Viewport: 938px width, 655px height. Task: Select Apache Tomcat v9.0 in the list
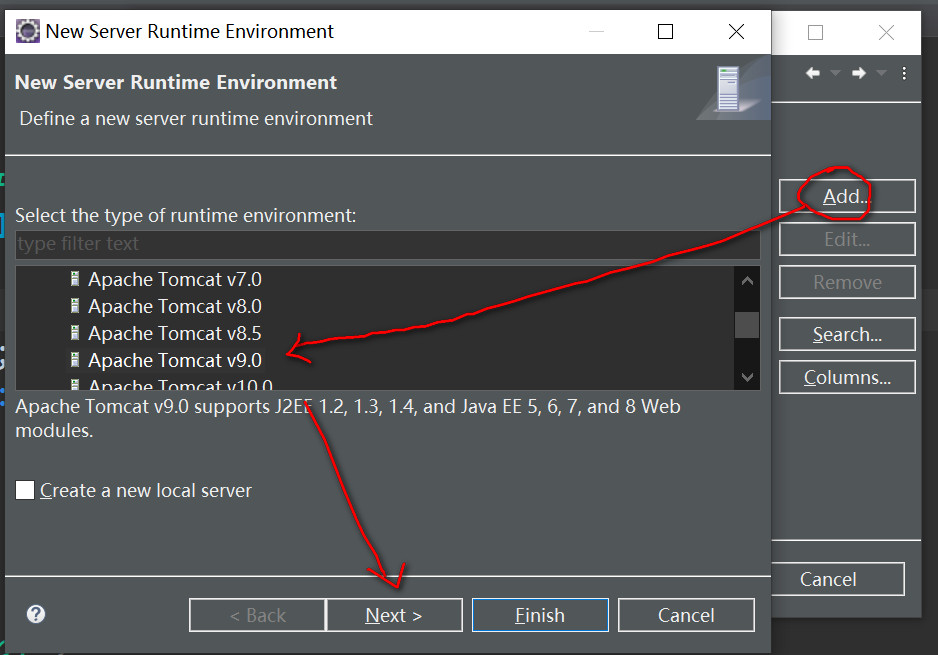point(175,360)
